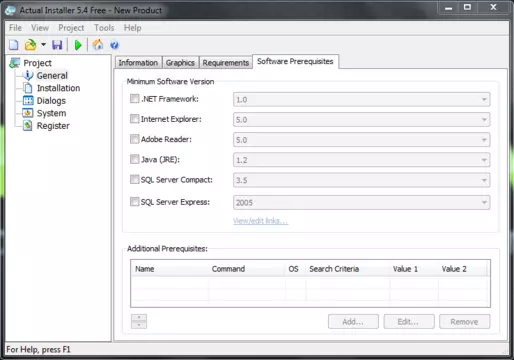Screen dimensions: 514x360
Task: Click the View/edit links hyperlink
Action: click(x=260, y=221)
